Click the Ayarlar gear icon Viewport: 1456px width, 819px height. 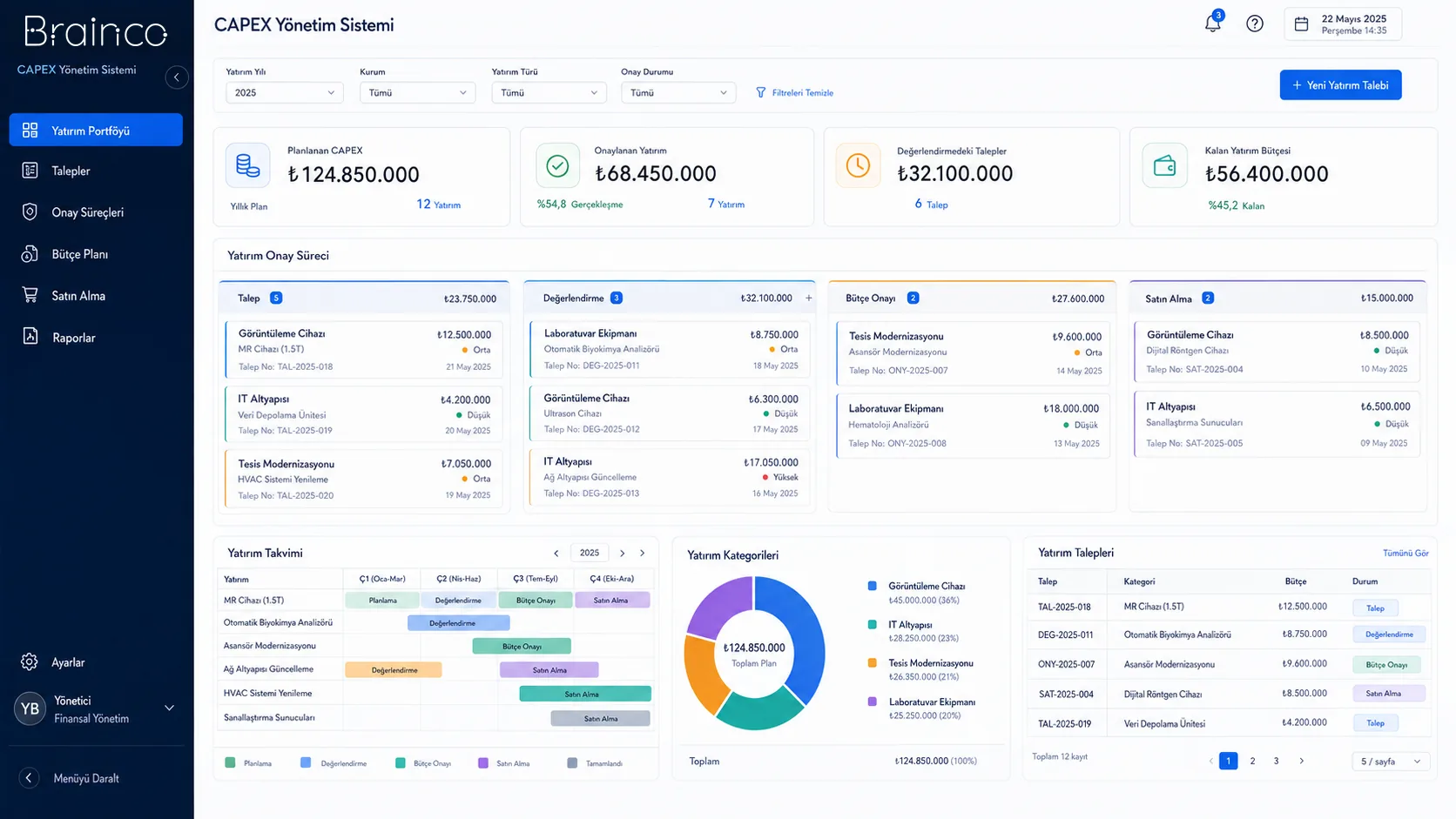(x=30, y=662)
